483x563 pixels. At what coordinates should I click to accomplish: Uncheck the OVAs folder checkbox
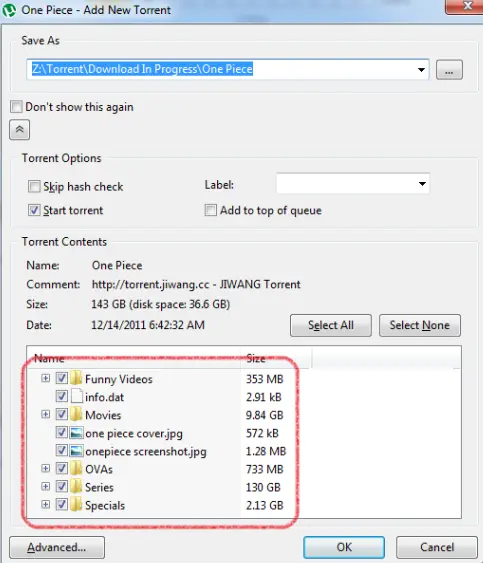tap(62, 468)
